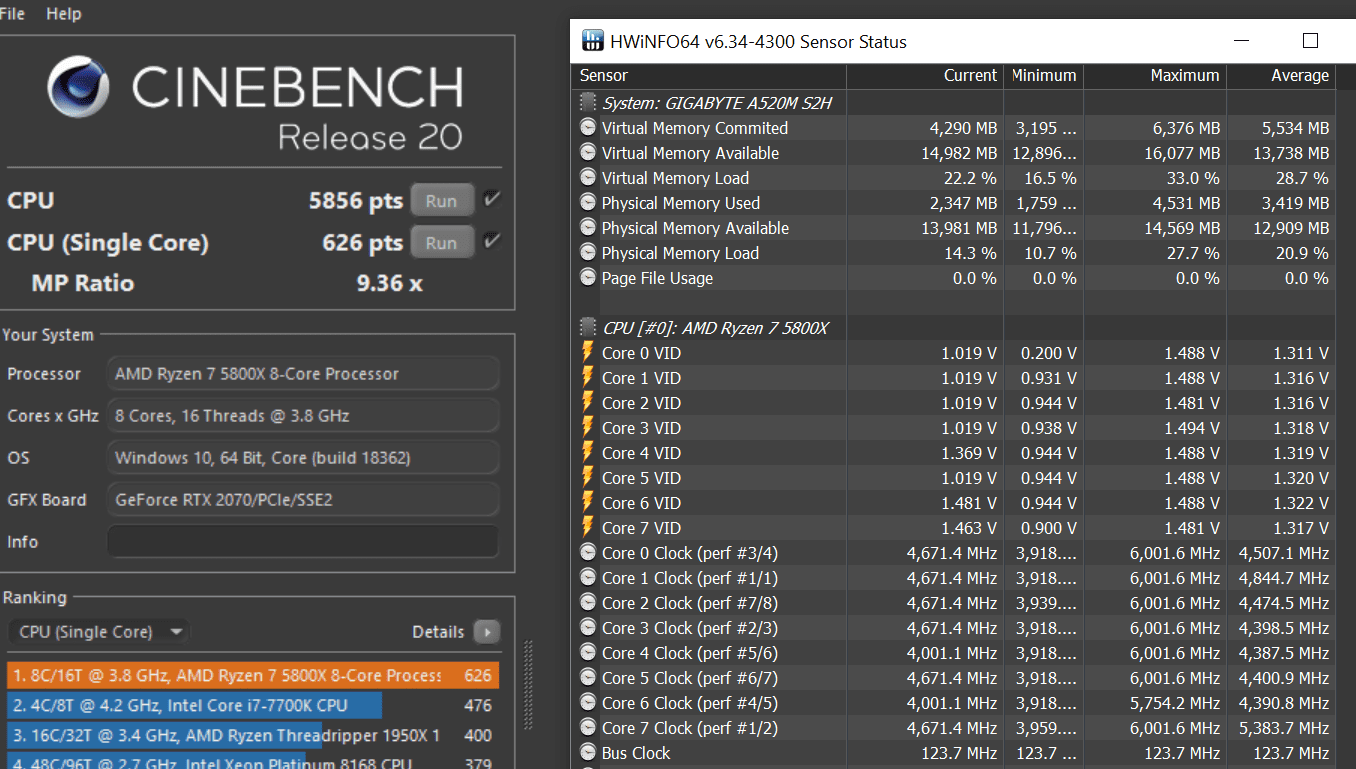
Task: Select the Ryzen 7 5800X ranking entry
Action: [253, 676]
